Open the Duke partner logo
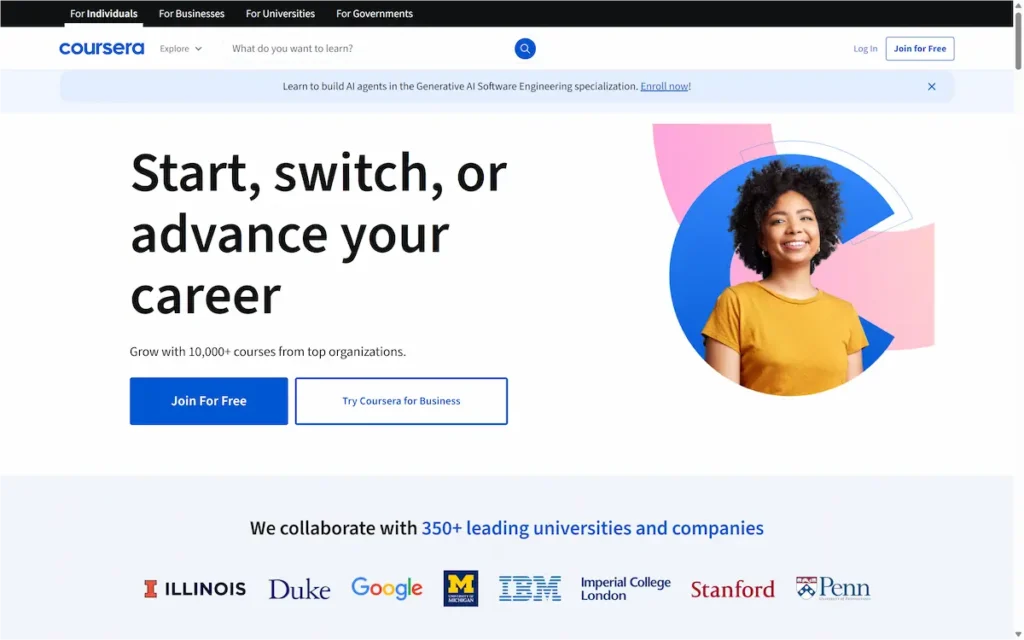The height and width of the screenshot is (640, 1024). tap(299, 589)
